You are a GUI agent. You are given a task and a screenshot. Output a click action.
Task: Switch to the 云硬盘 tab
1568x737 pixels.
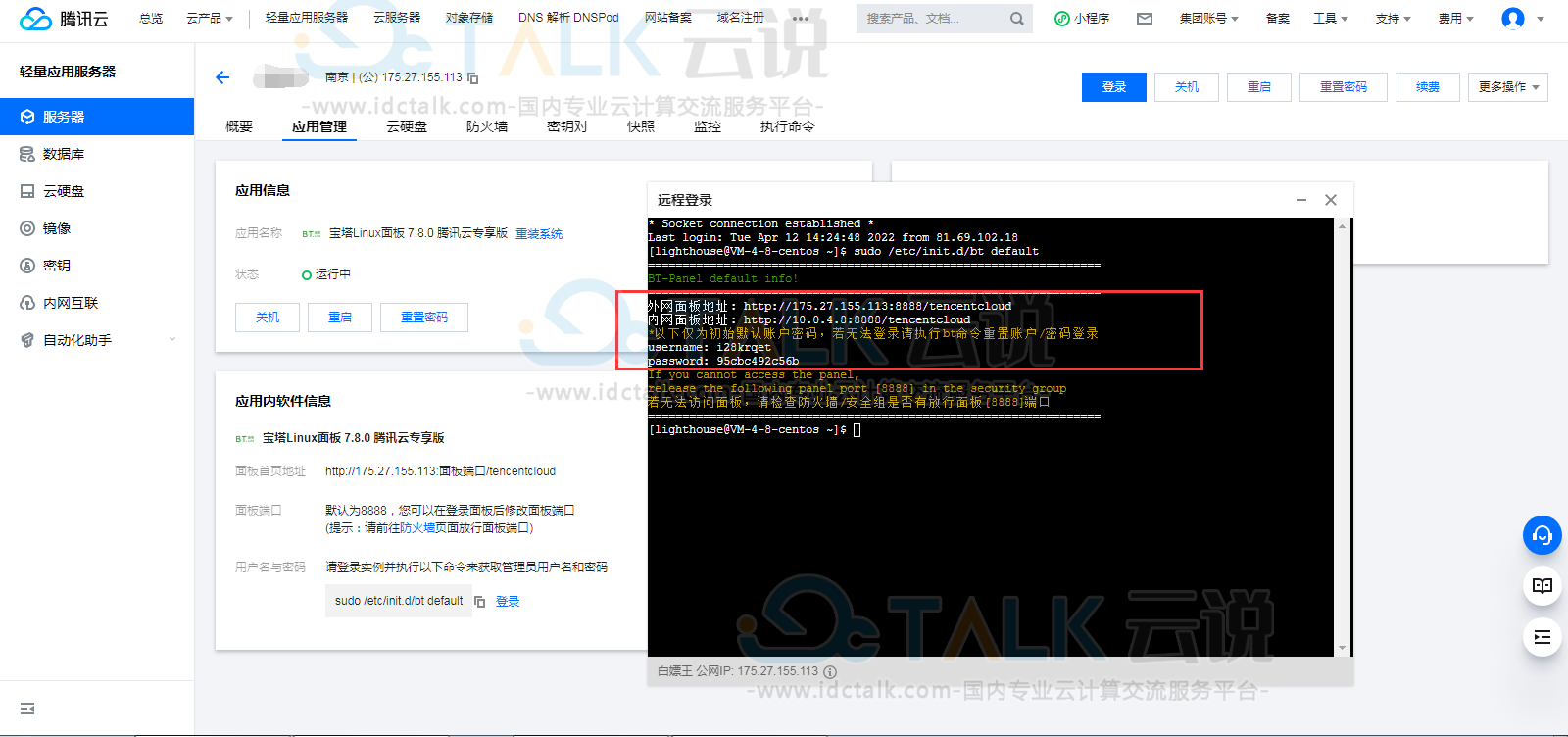(x=407, y=126)
